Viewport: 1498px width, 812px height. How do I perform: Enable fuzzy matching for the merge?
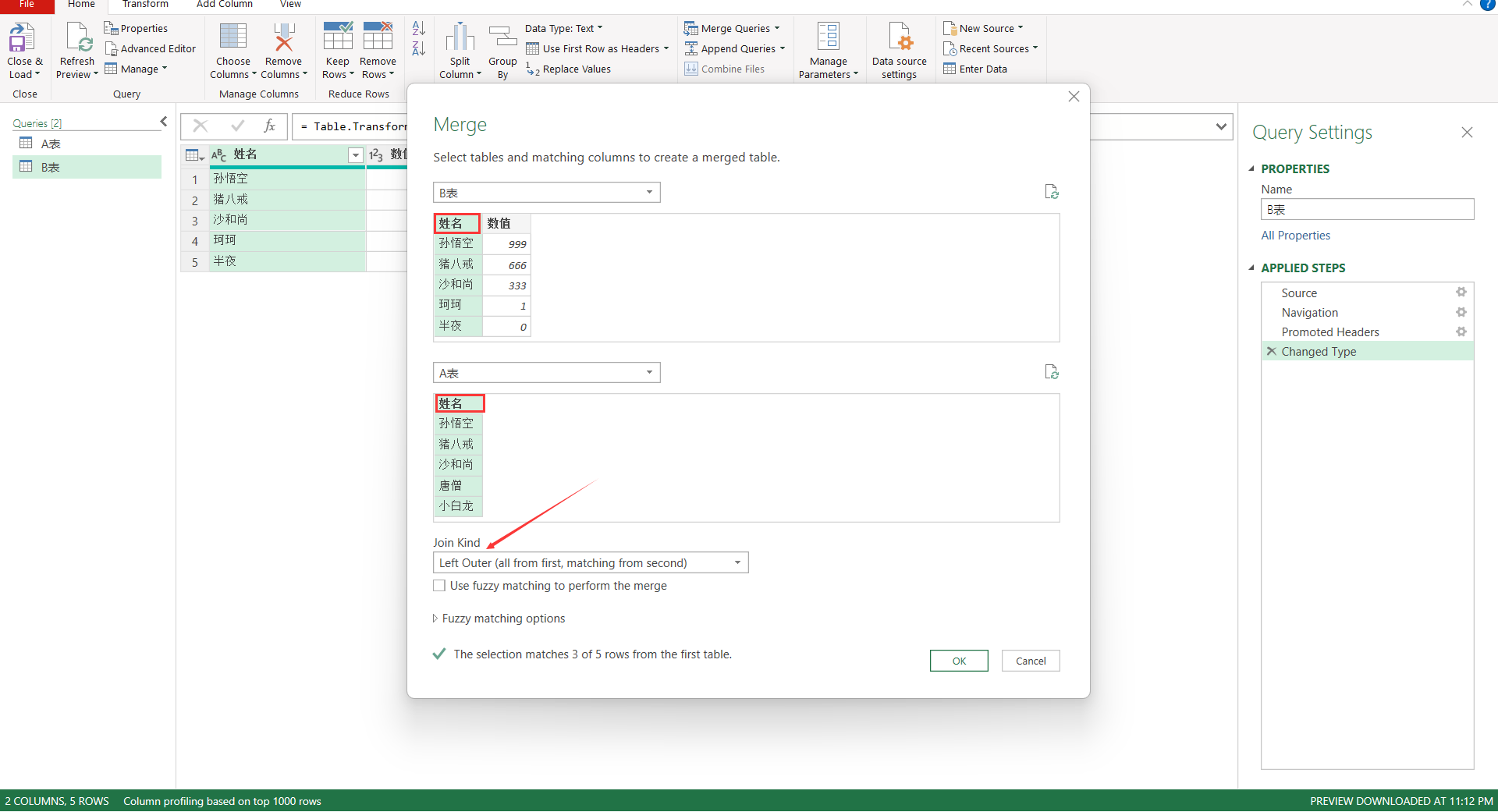tap(439, 586)
